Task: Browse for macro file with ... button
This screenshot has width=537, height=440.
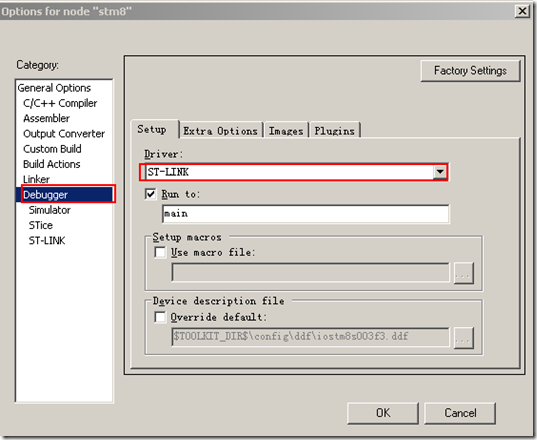Action: coord(464,273)
